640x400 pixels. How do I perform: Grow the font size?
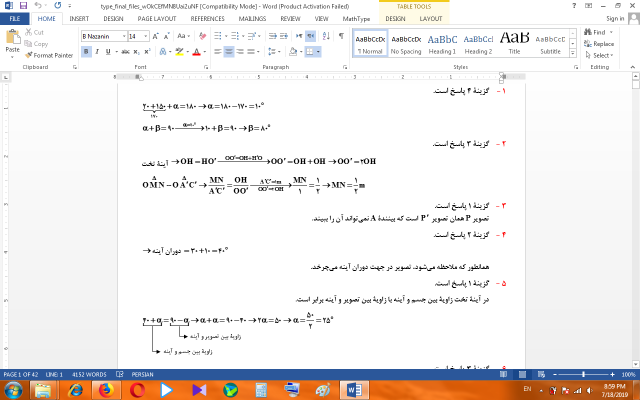click(x=156, y=36)
